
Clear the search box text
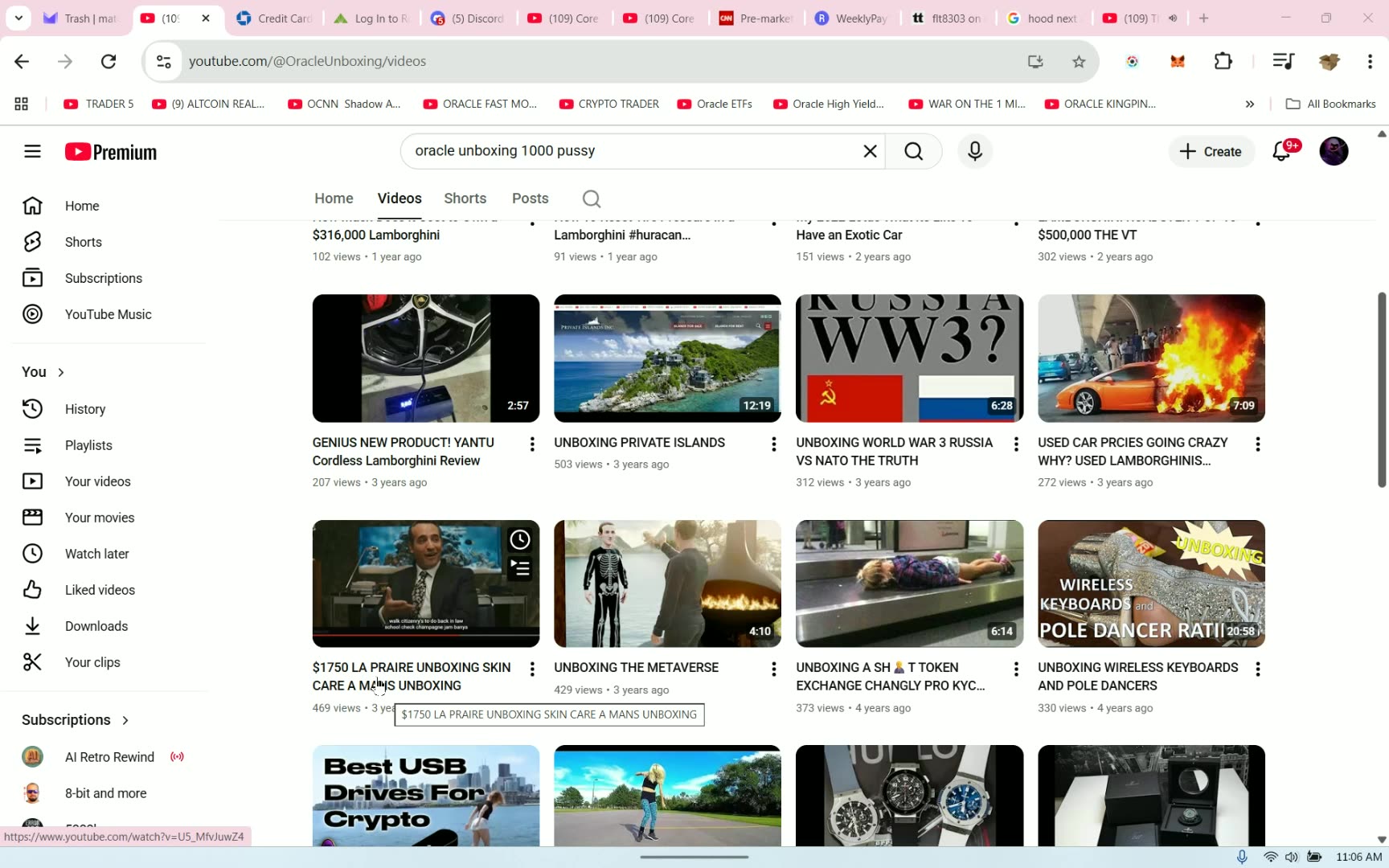click(x=870, y=151)
